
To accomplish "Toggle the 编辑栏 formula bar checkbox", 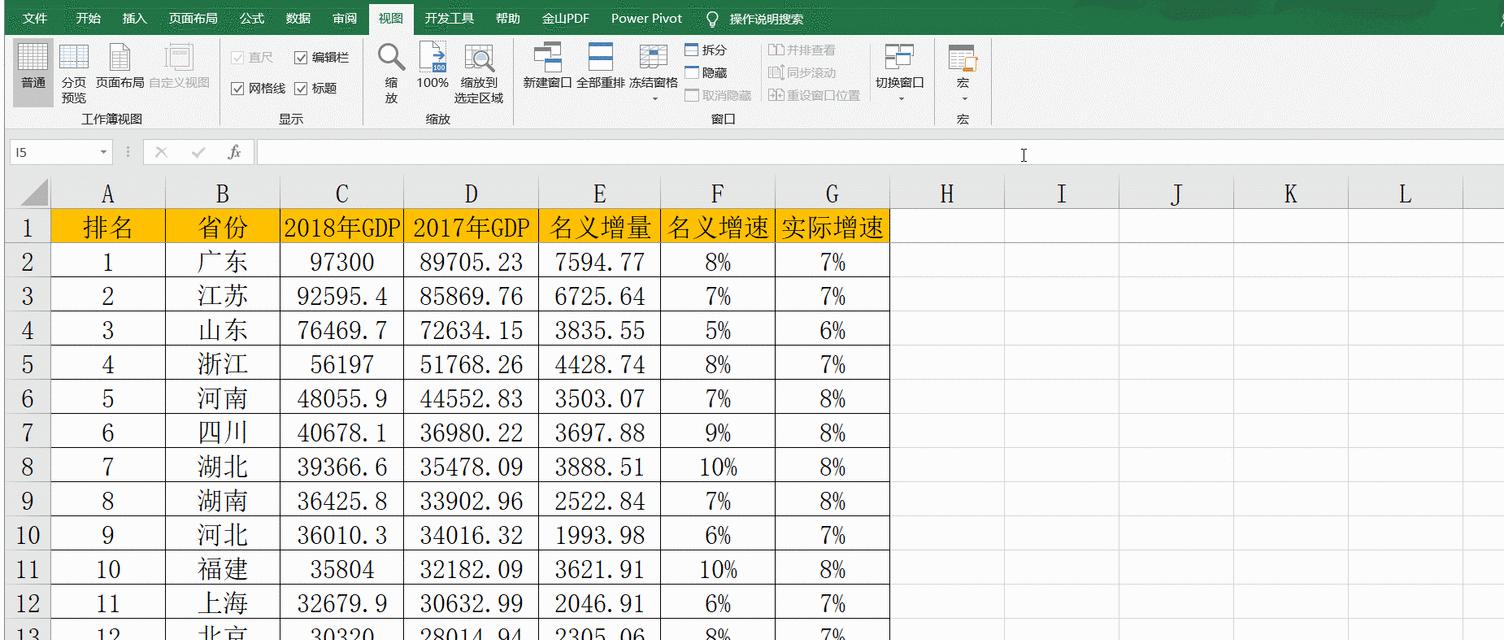I will tap(301, 58).
